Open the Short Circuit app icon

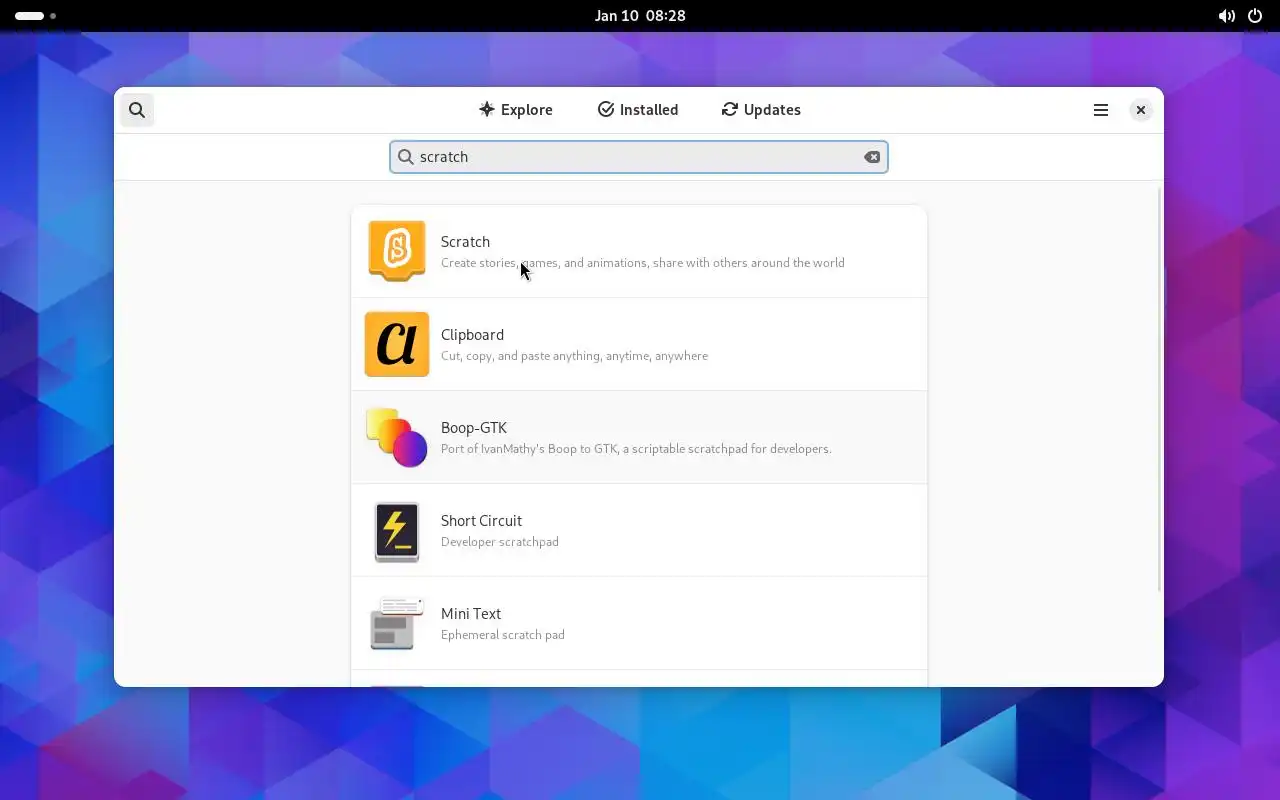(x=397, y=530)
